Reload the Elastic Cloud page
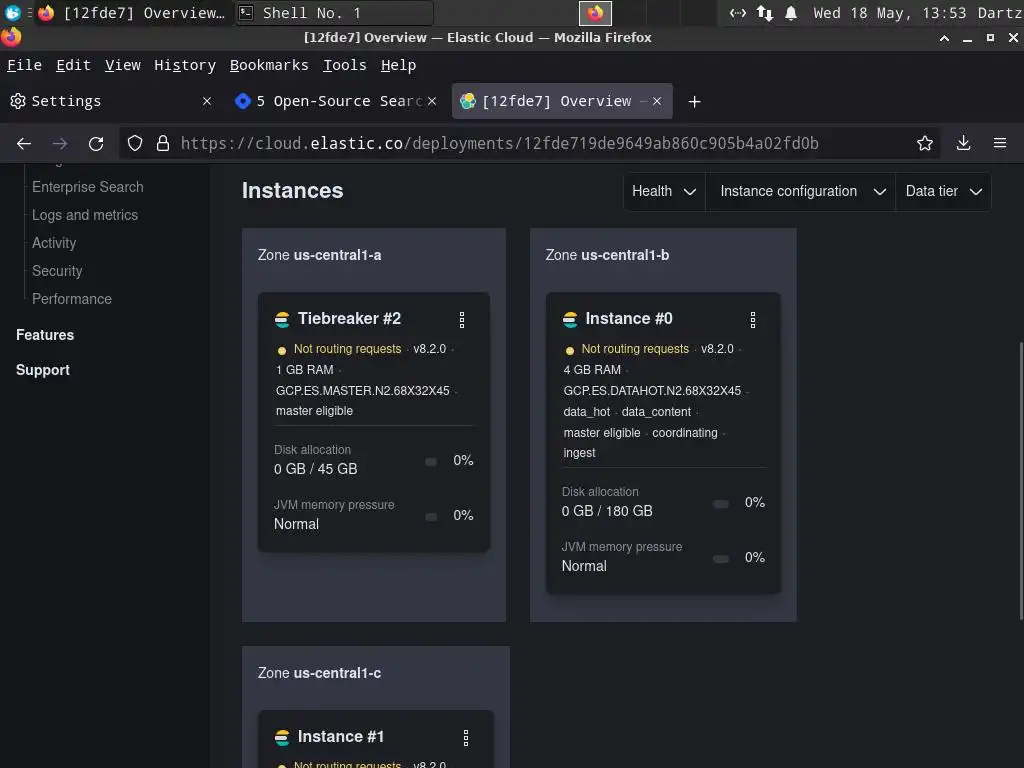 pyautogui.click(x=96, y=144)
